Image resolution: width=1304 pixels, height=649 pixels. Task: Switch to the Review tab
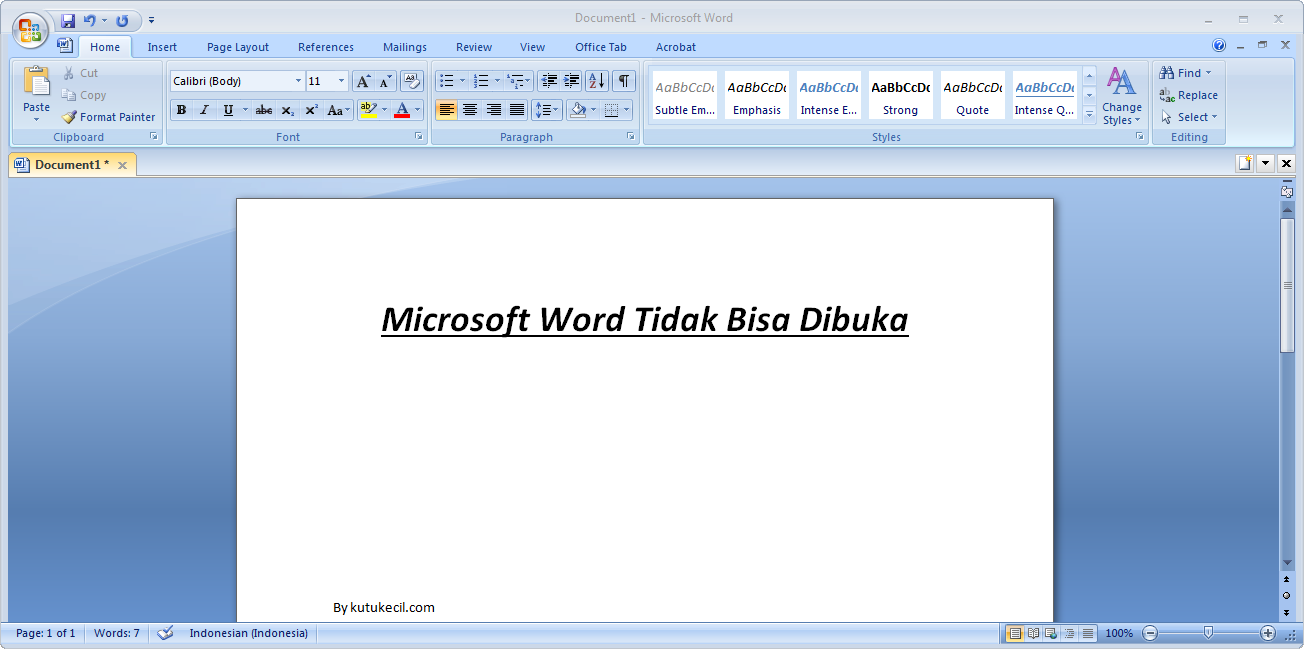(x=474, y=47)
